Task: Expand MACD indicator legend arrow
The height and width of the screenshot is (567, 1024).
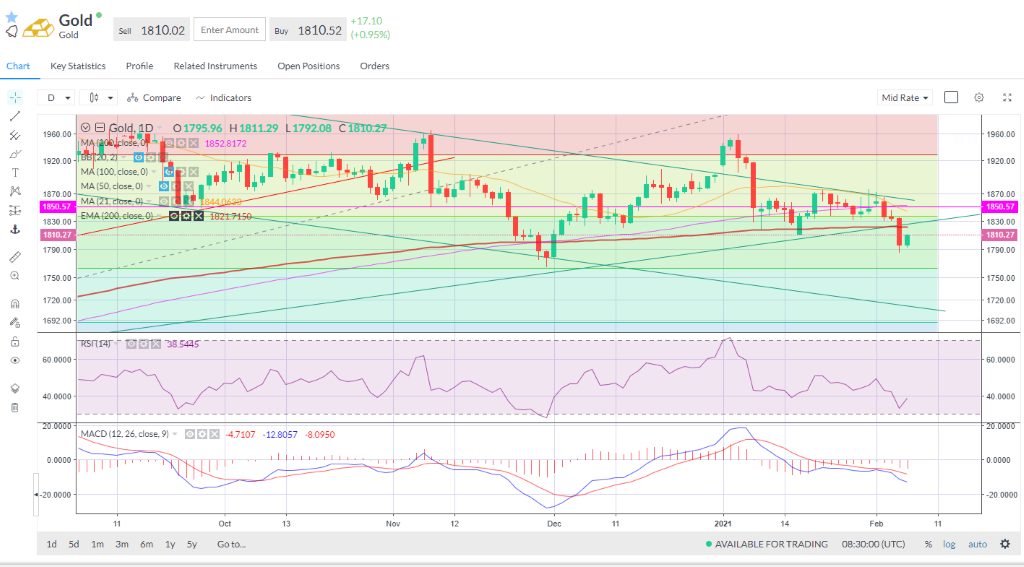Action: coord(175,434)
